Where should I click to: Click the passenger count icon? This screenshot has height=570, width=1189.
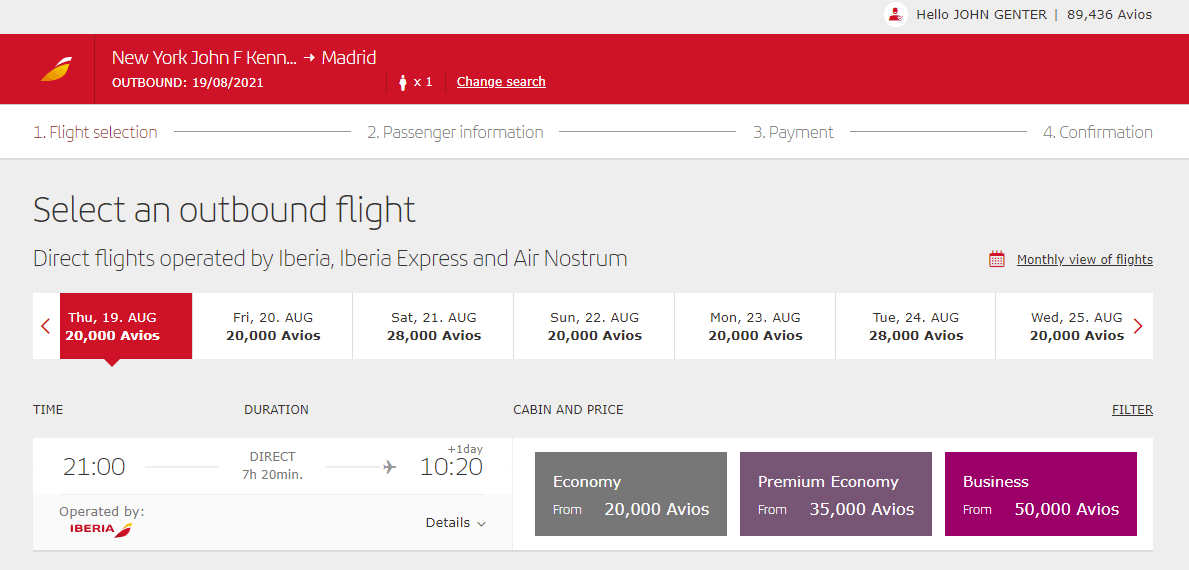(x=404, y=82)
